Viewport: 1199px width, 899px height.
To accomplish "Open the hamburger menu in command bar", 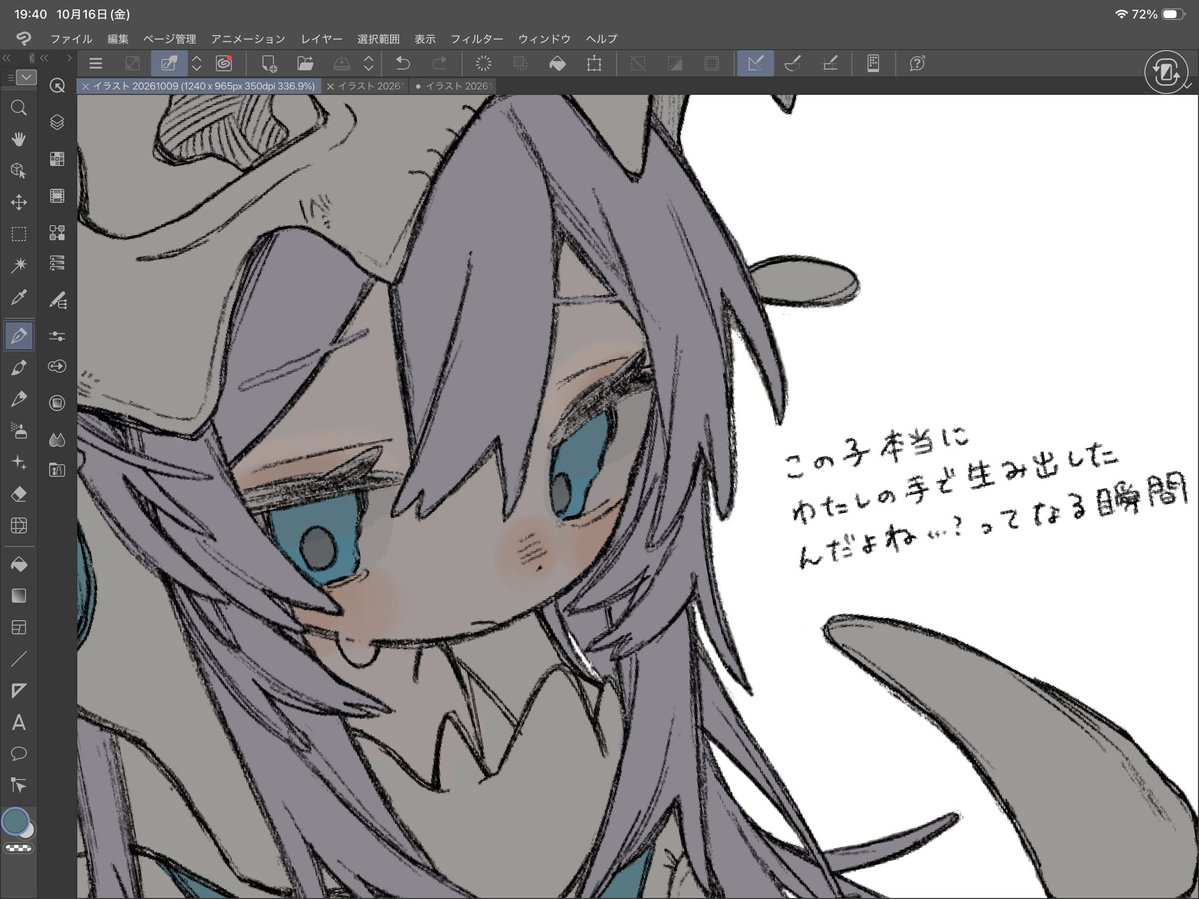I will tap(96, 63).
